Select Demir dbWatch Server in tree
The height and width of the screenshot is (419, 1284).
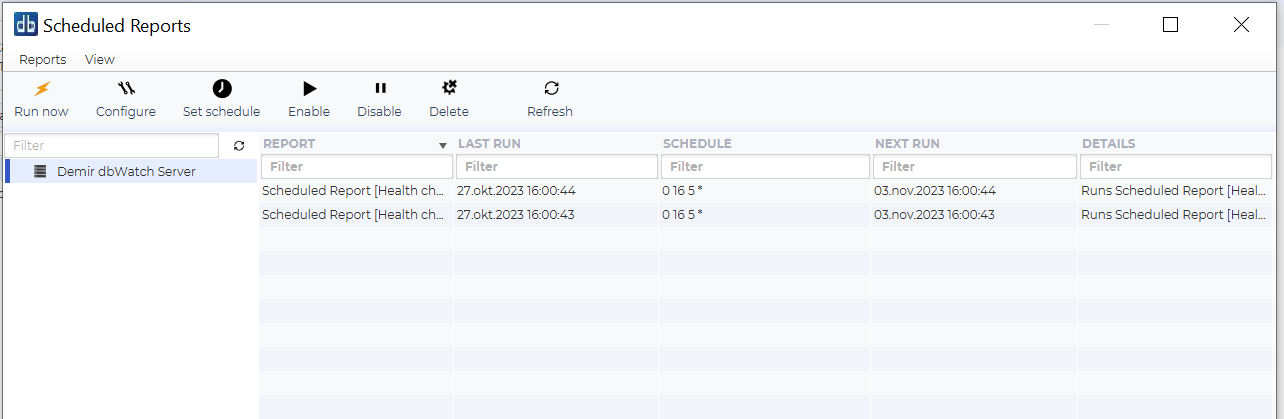[x=126, y=171]
